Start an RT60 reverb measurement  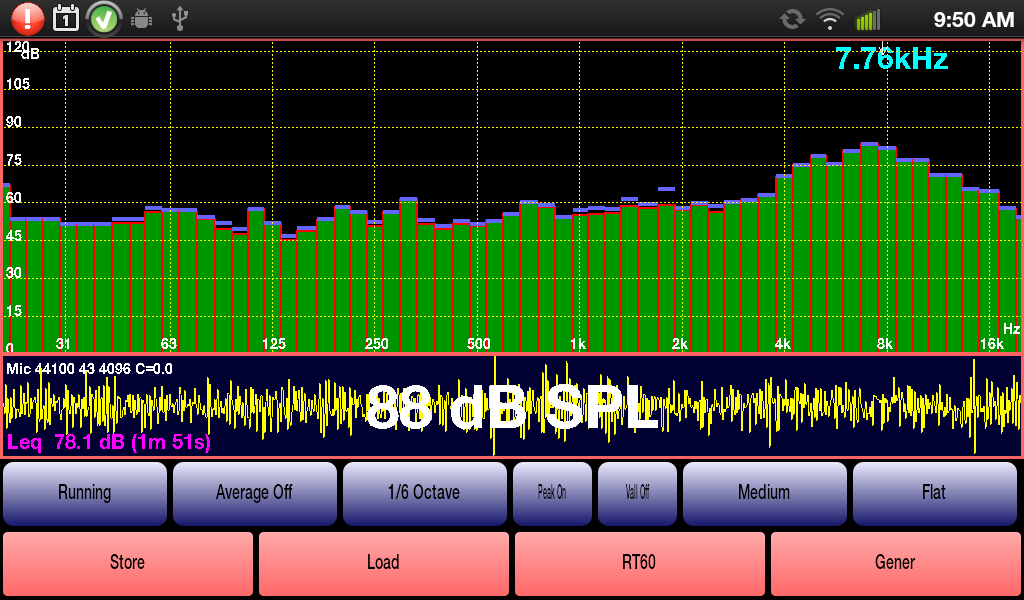coord(639,562)
